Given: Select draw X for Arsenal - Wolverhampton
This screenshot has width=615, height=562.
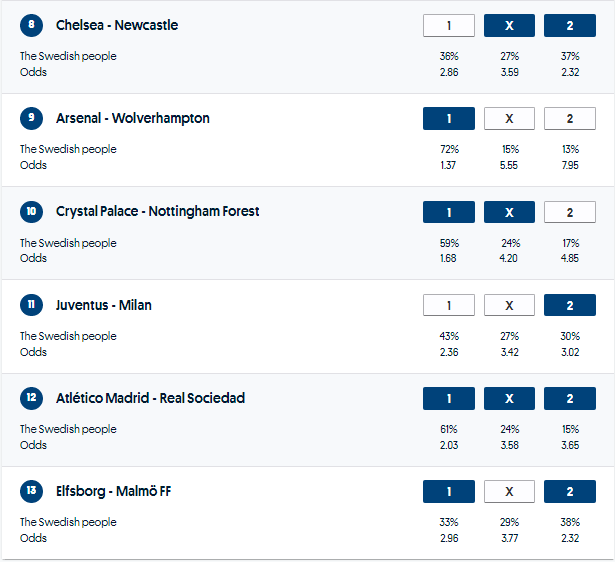Looking at the screenshot, I should 509,119.
